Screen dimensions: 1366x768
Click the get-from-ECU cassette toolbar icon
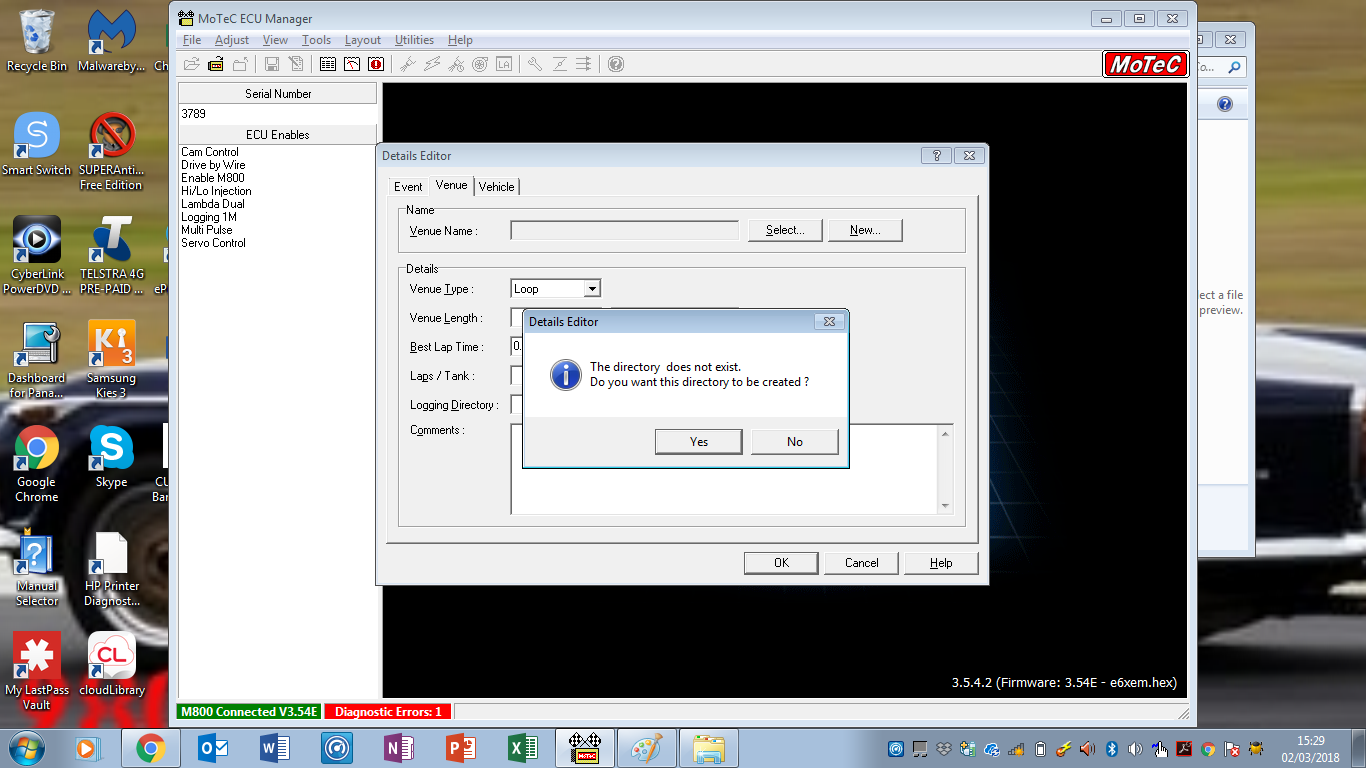tap(216, 64)
